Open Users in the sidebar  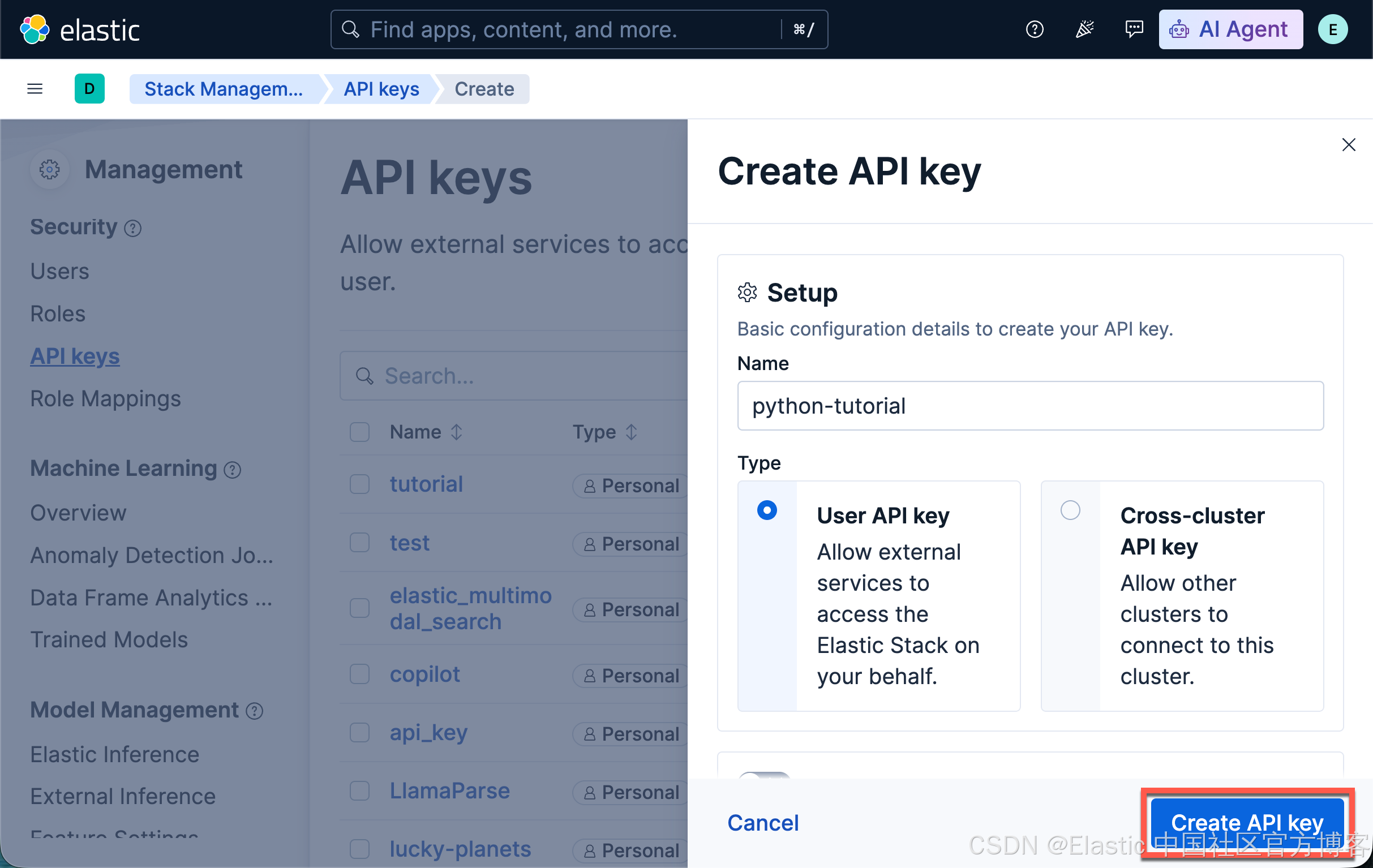click(60, 271)
